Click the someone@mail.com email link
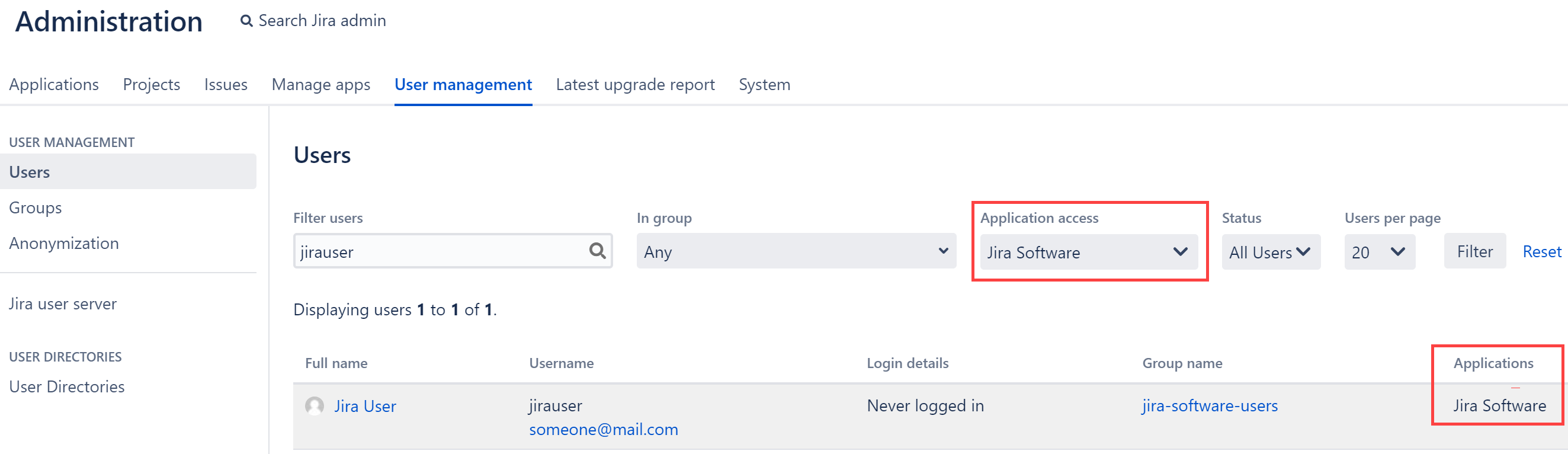This screenshot has width=1568, height=454. pyautogui.click(x=603, y=429)
